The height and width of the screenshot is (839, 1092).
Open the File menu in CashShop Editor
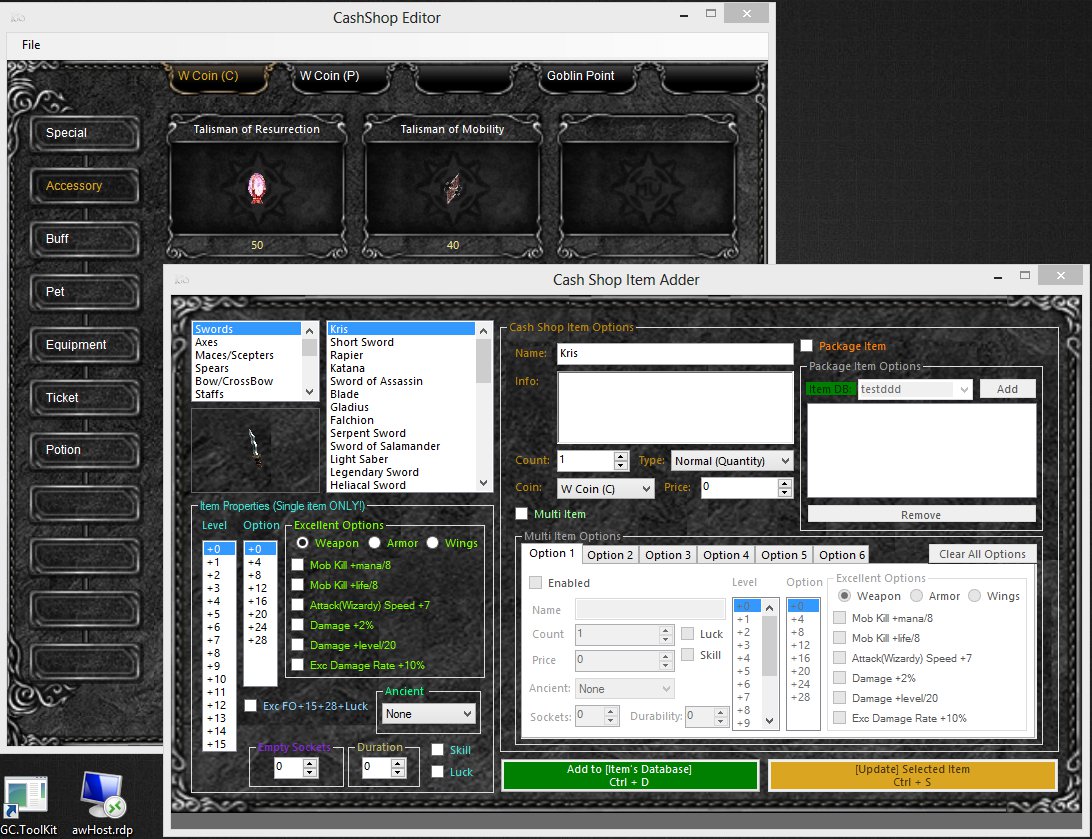pyautogui.click(x=31, y=45)
